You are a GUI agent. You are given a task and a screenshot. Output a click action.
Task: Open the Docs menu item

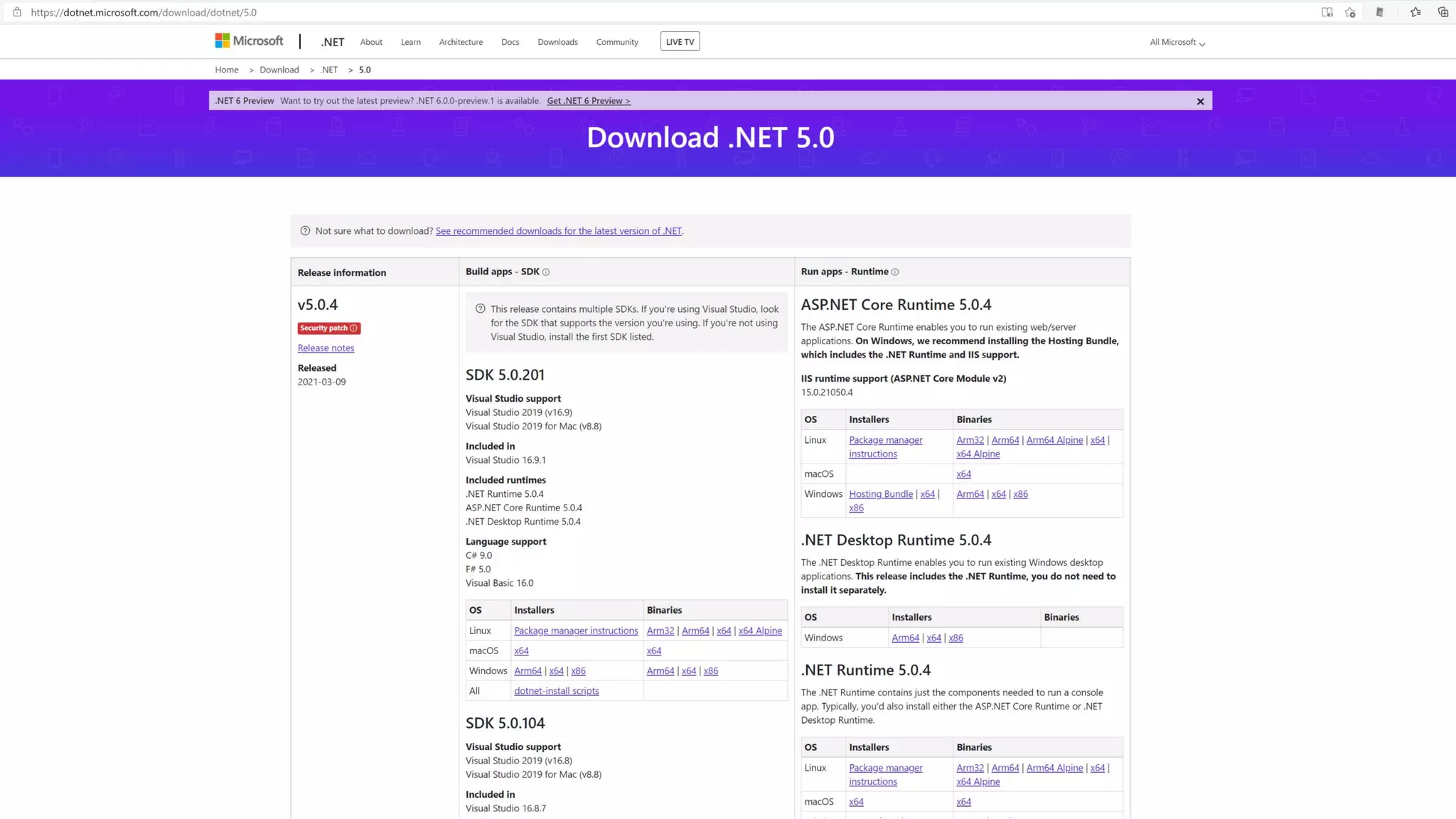tap(510, 42)
